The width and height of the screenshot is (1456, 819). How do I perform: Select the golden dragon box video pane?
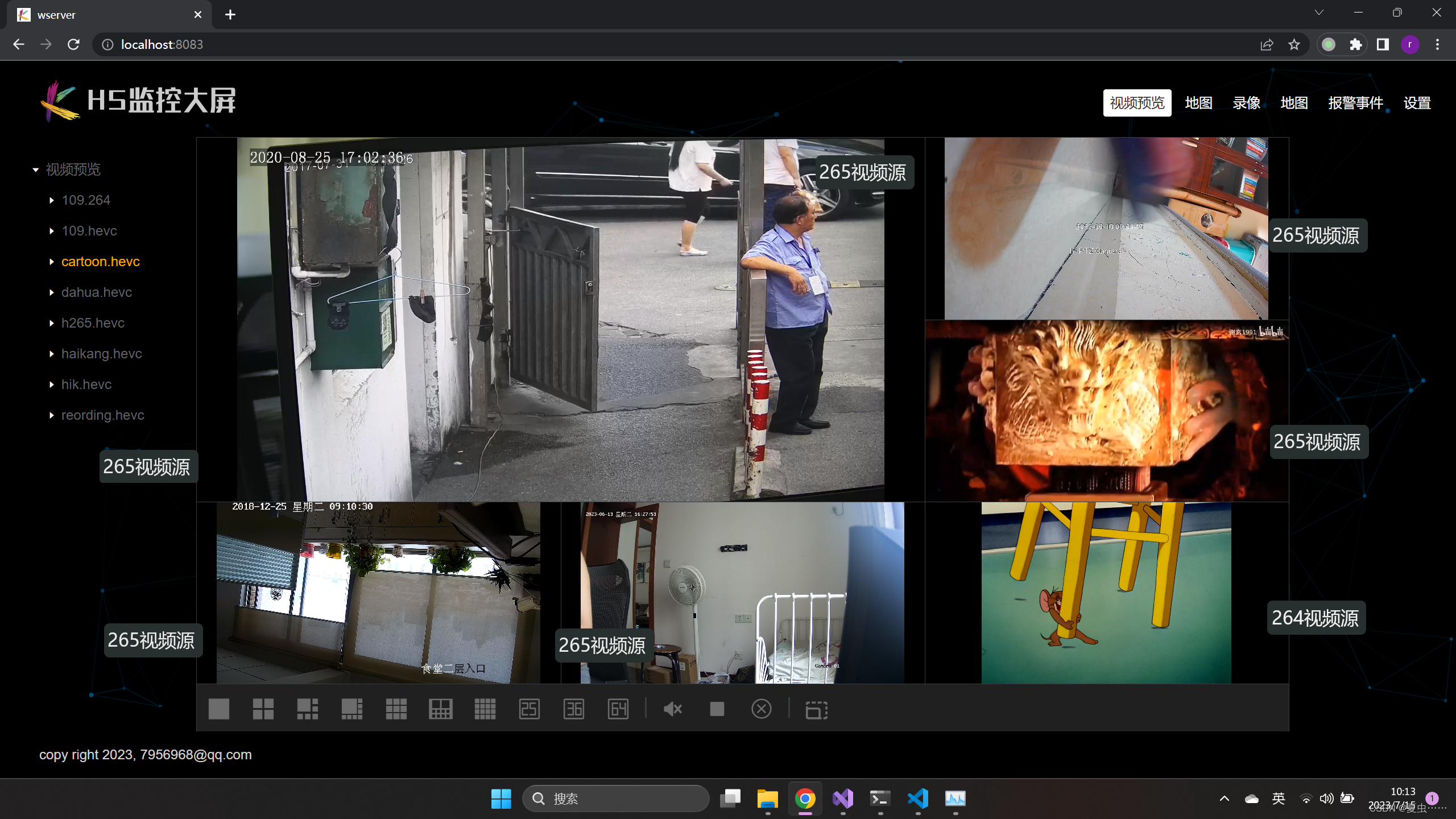click(x=1106, y=411)
